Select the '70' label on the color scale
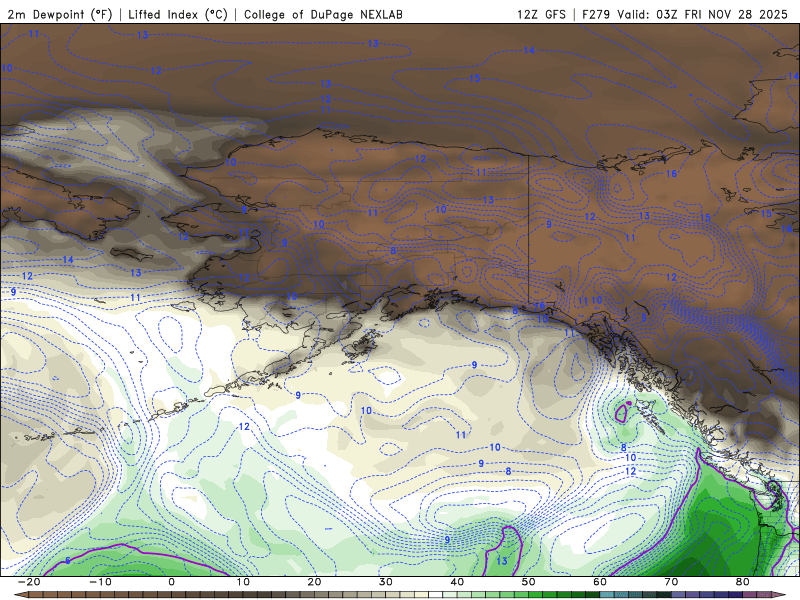Screen dimensions: 800x600 pyautogui.click(x=671, y=582)
